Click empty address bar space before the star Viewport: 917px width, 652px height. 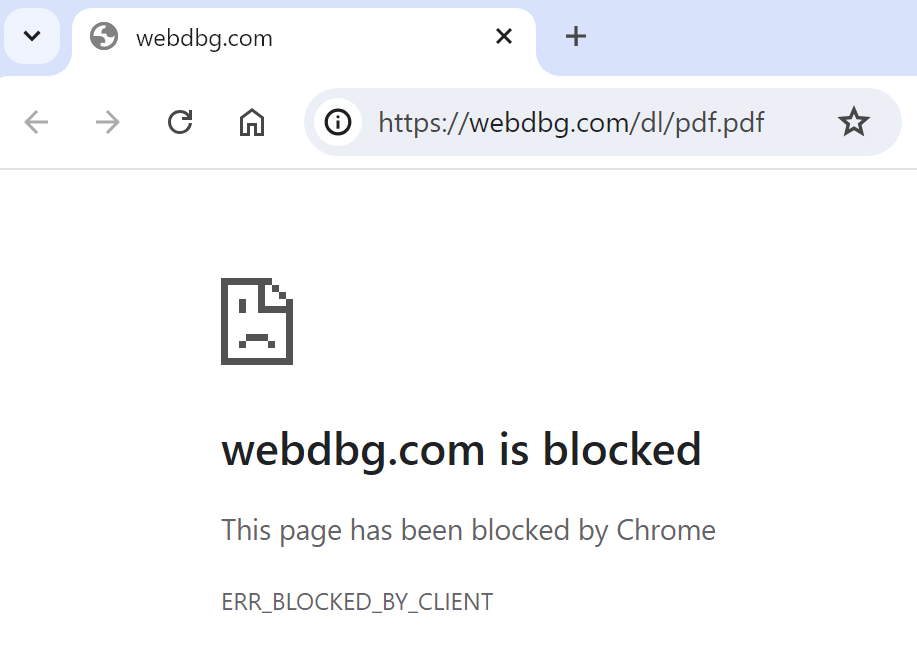(800, 122)
